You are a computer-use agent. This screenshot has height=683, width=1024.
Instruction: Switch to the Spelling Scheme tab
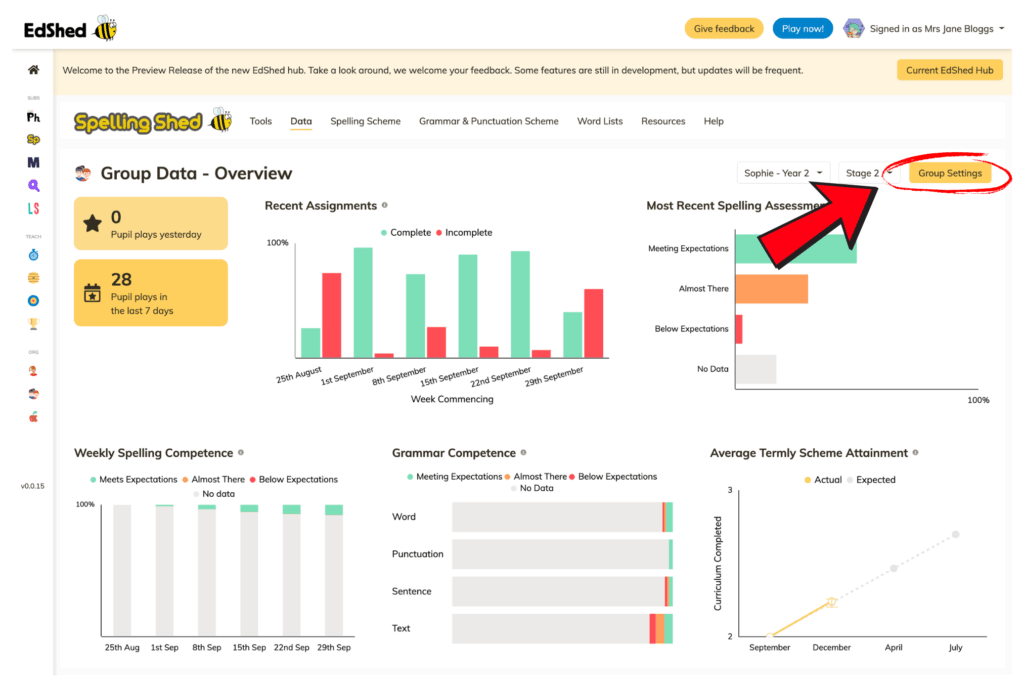tap(365, 121)
